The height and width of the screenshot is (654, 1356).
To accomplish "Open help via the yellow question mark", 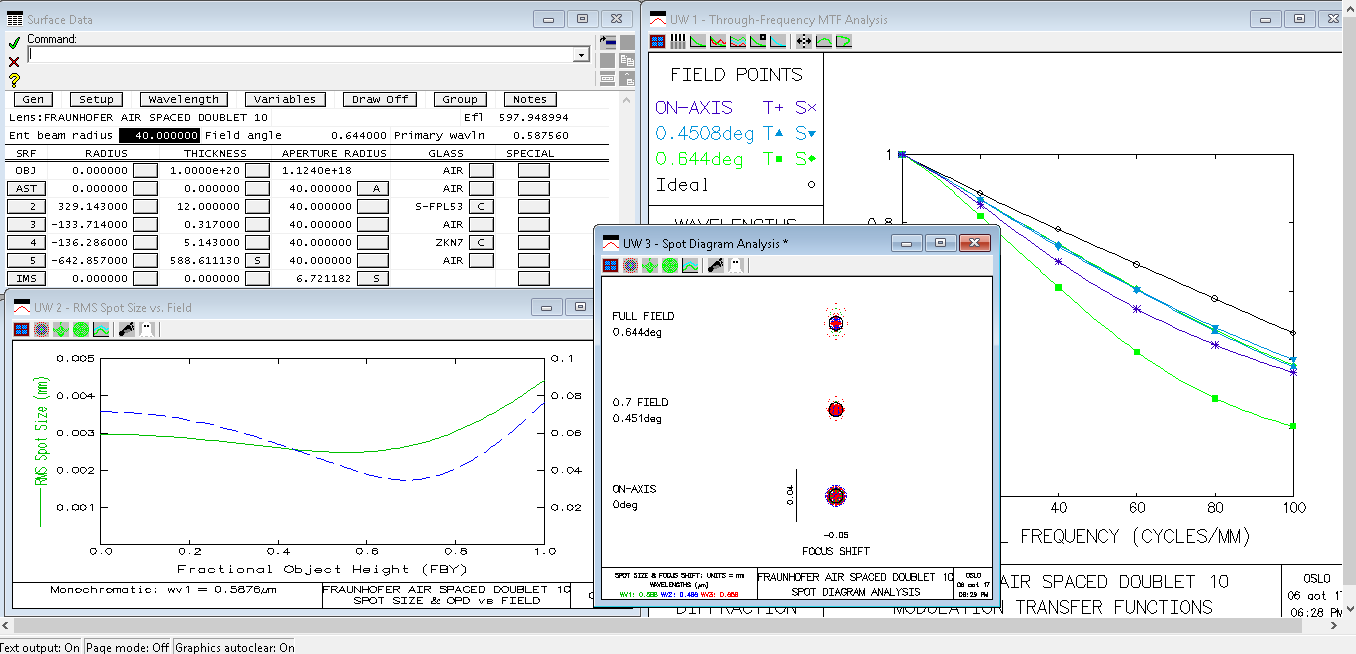I will (x=14, y=80).
